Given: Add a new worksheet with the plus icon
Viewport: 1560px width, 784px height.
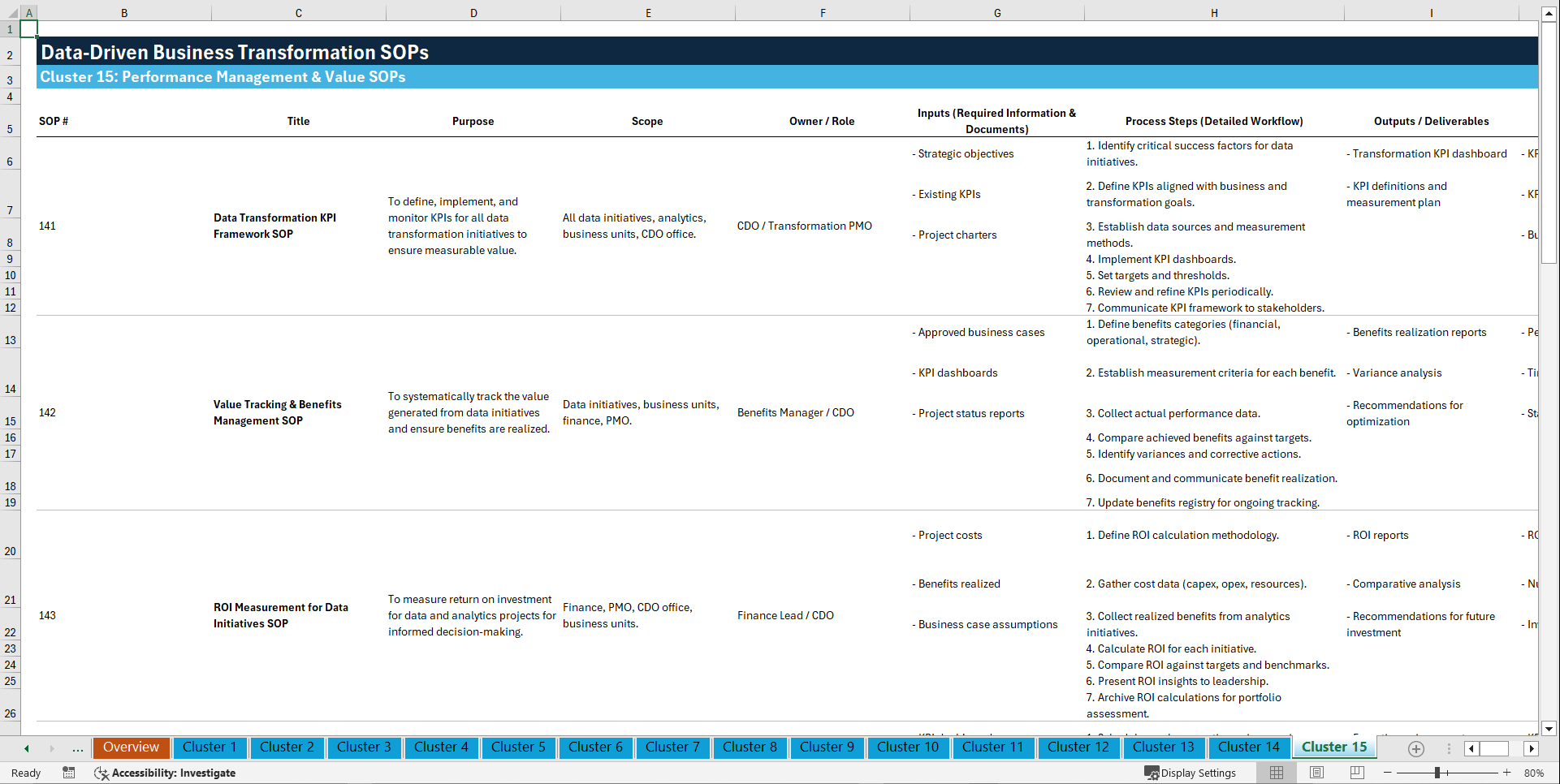Looking at the screenshot, I should (1416, 749).
